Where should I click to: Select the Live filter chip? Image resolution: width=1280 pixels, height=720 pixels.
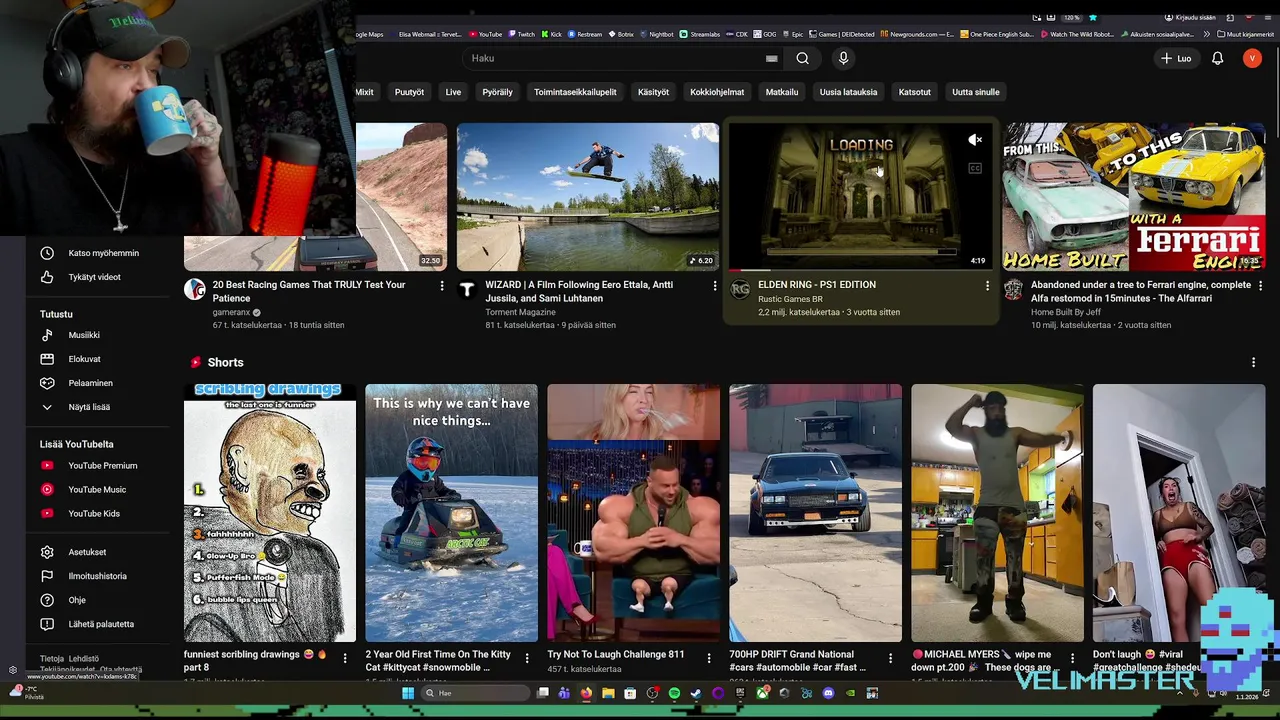coord(453,92)
